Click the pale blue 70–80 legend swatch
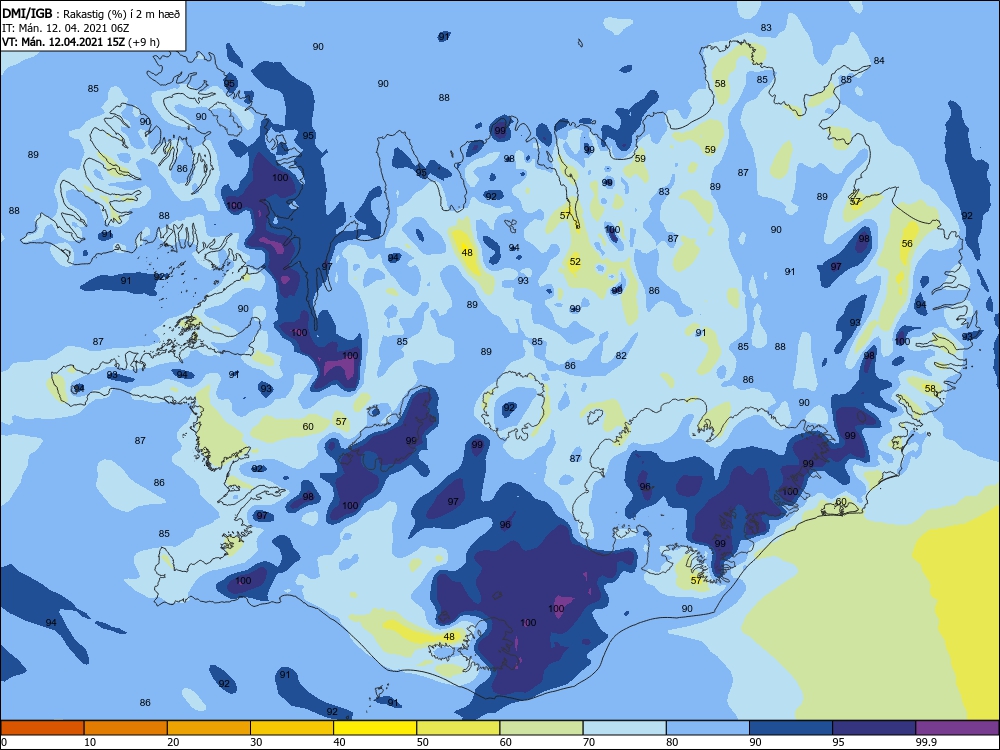This screenshot has height=750, width=1000. click(x=625, y=728)
